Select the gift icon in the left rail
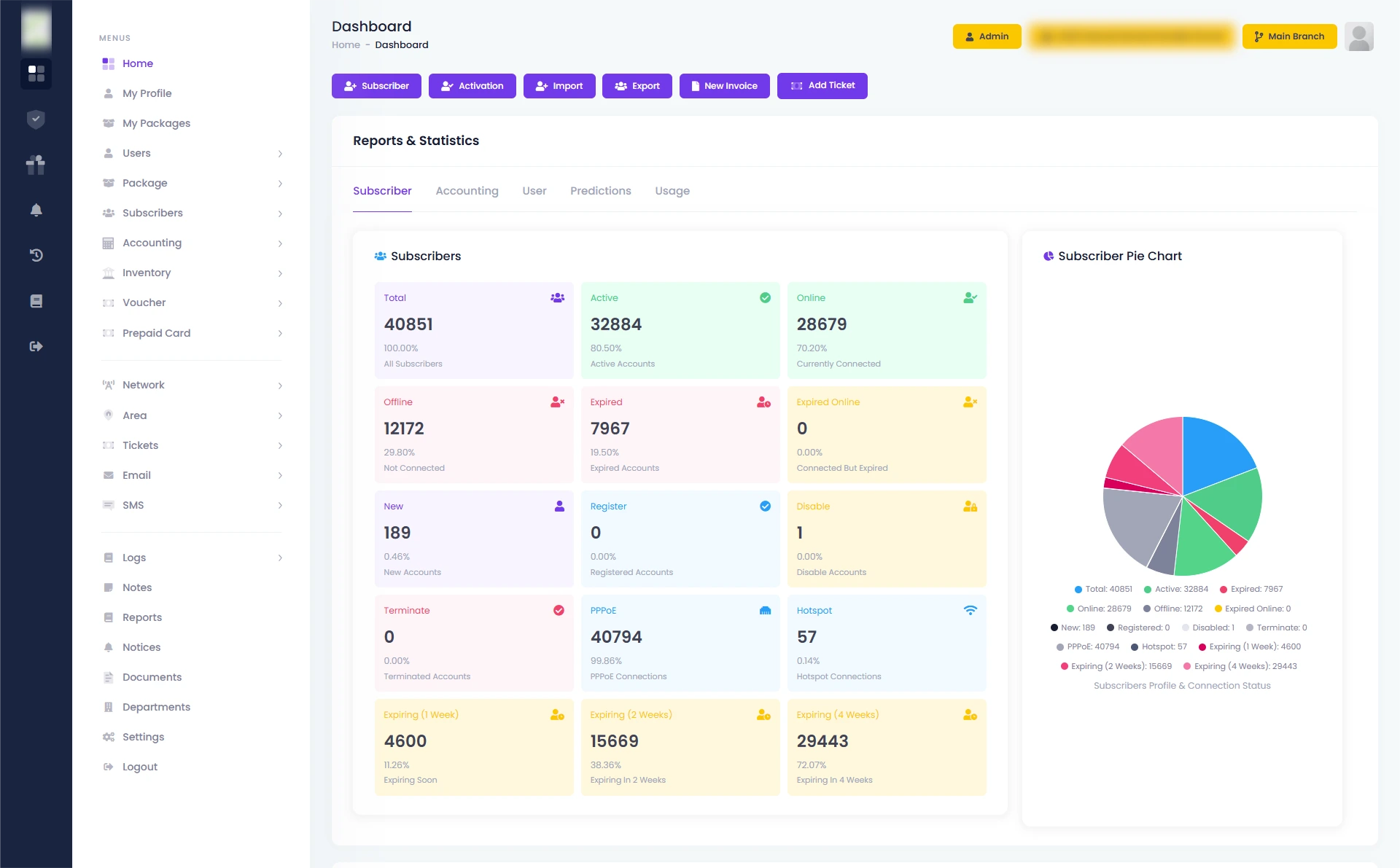The width and height of the screenshot is (1400, 868). [36, 165]
